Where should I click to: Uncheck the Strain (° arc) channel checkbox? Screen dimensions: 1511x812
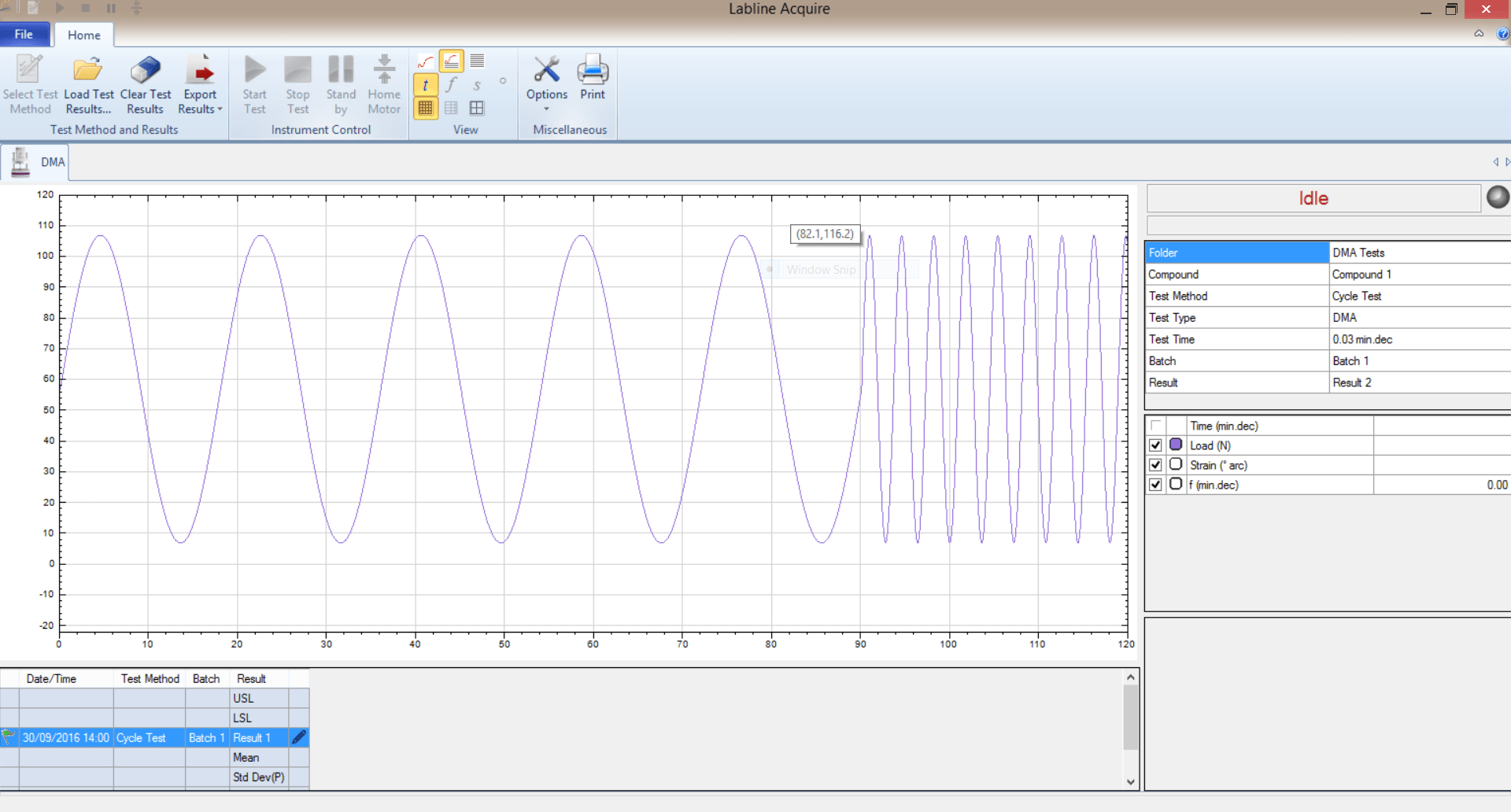1155,464
